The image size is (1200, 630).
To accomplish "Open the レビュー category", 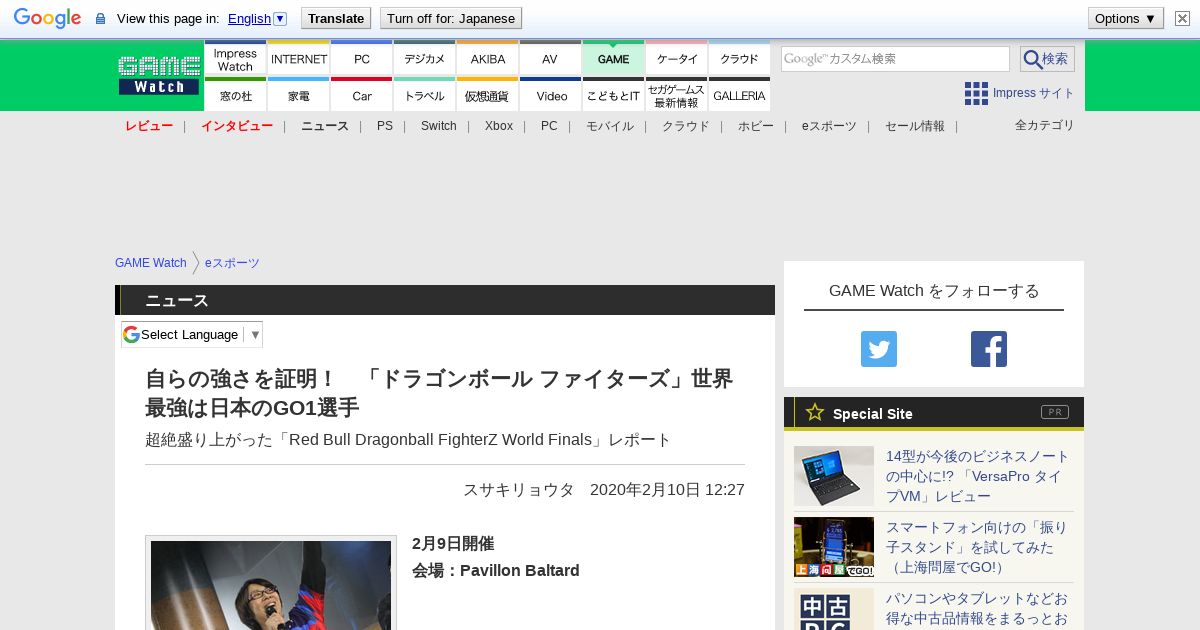I will click(x=149, y=126).
